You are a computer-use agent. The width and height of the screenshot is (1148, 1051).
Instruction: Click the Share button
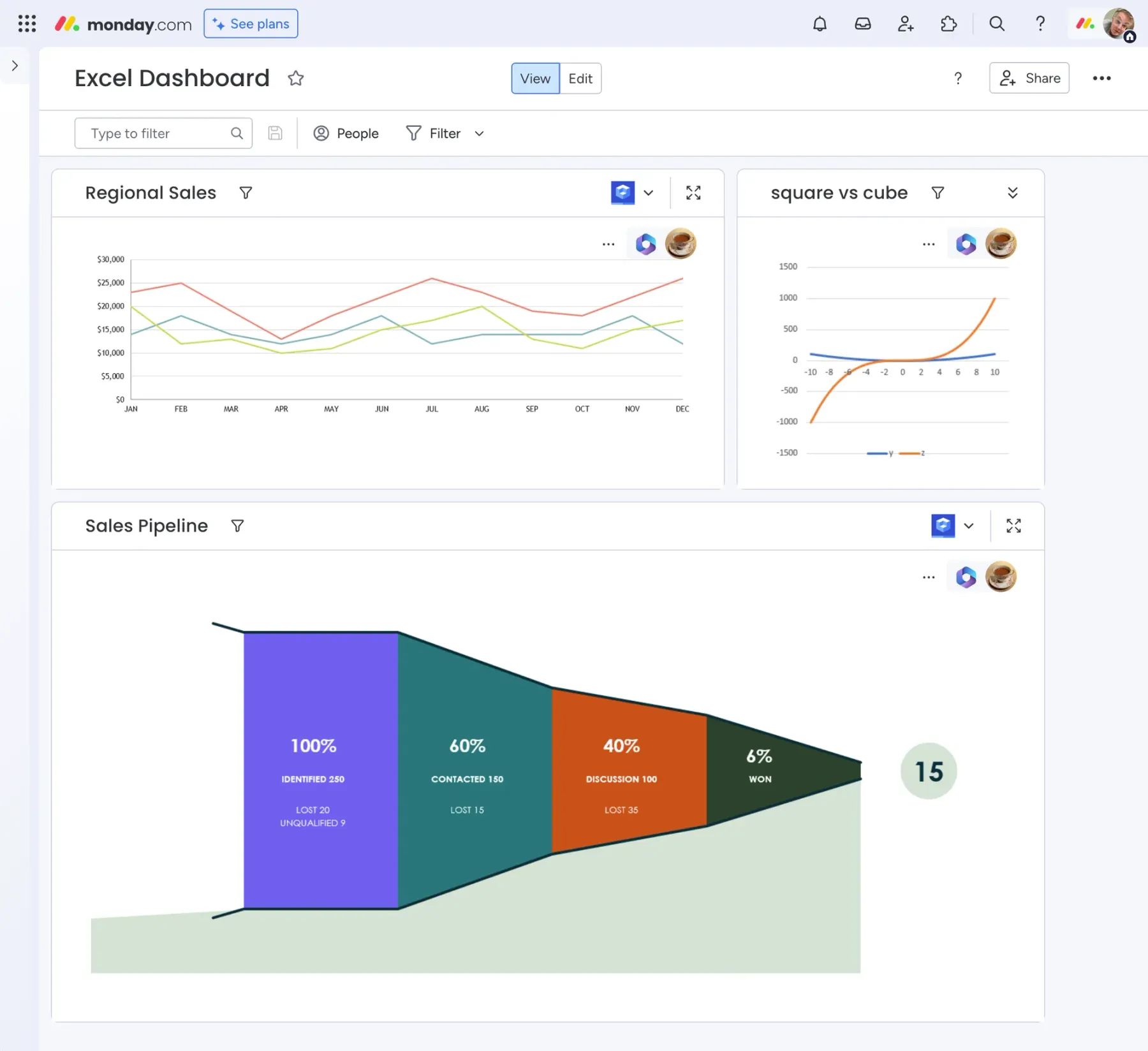tap(1029, 78)
